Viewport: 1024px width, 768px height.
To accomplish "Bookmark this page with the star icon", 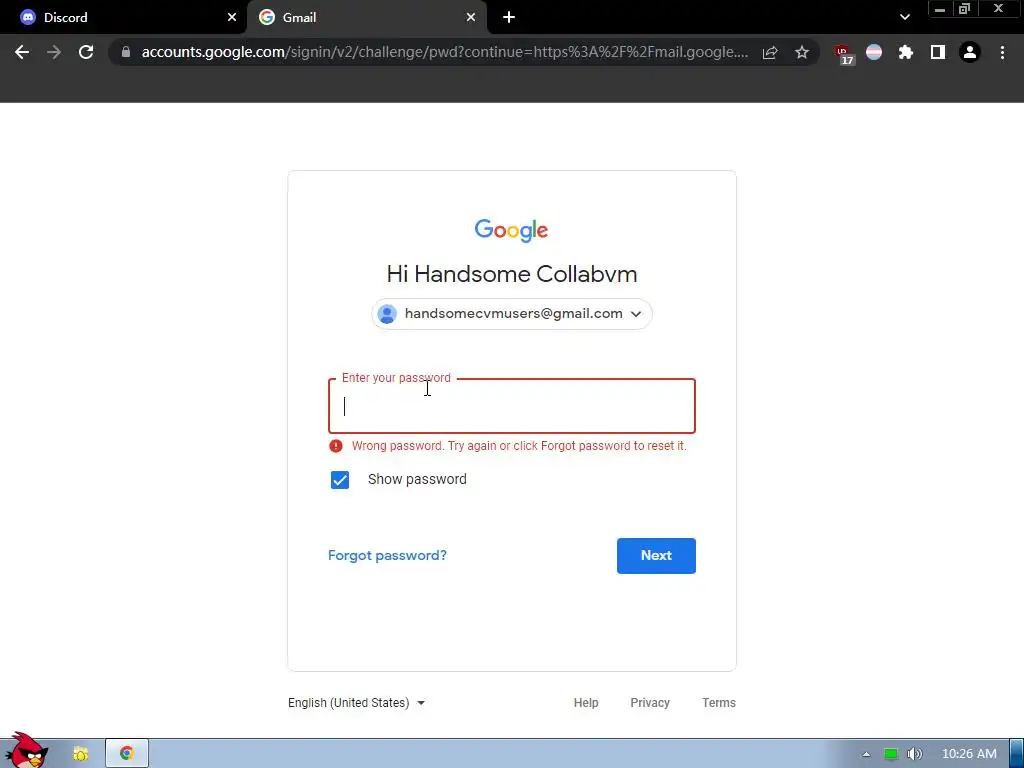I will (x=802, y=52).
